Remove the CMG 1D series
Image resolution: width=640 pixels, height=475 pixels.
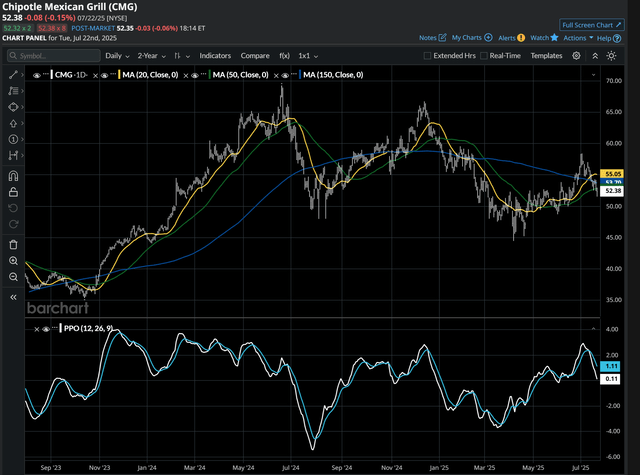(95, 75)
